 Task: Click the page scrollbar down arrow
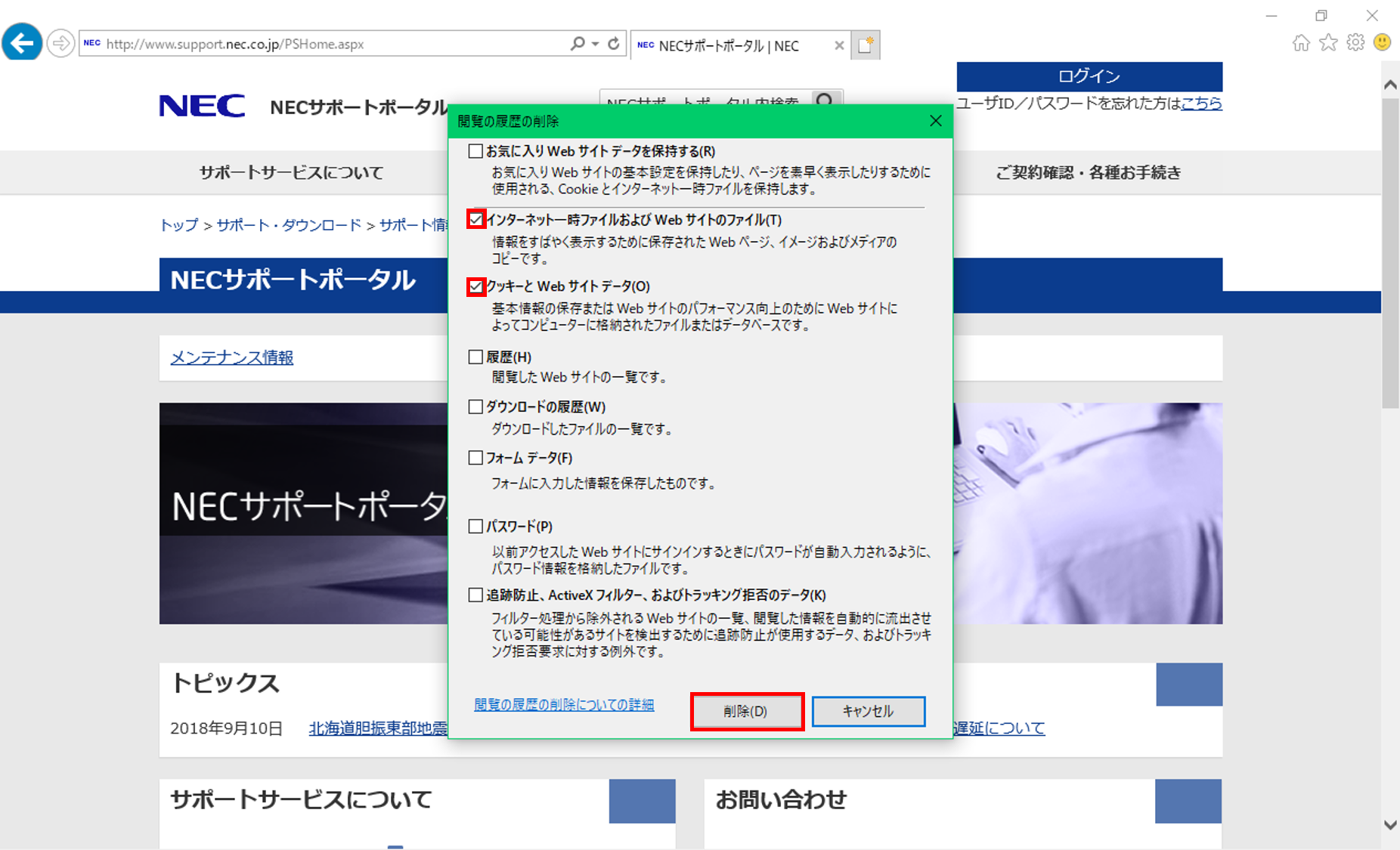pos(1389,825)
